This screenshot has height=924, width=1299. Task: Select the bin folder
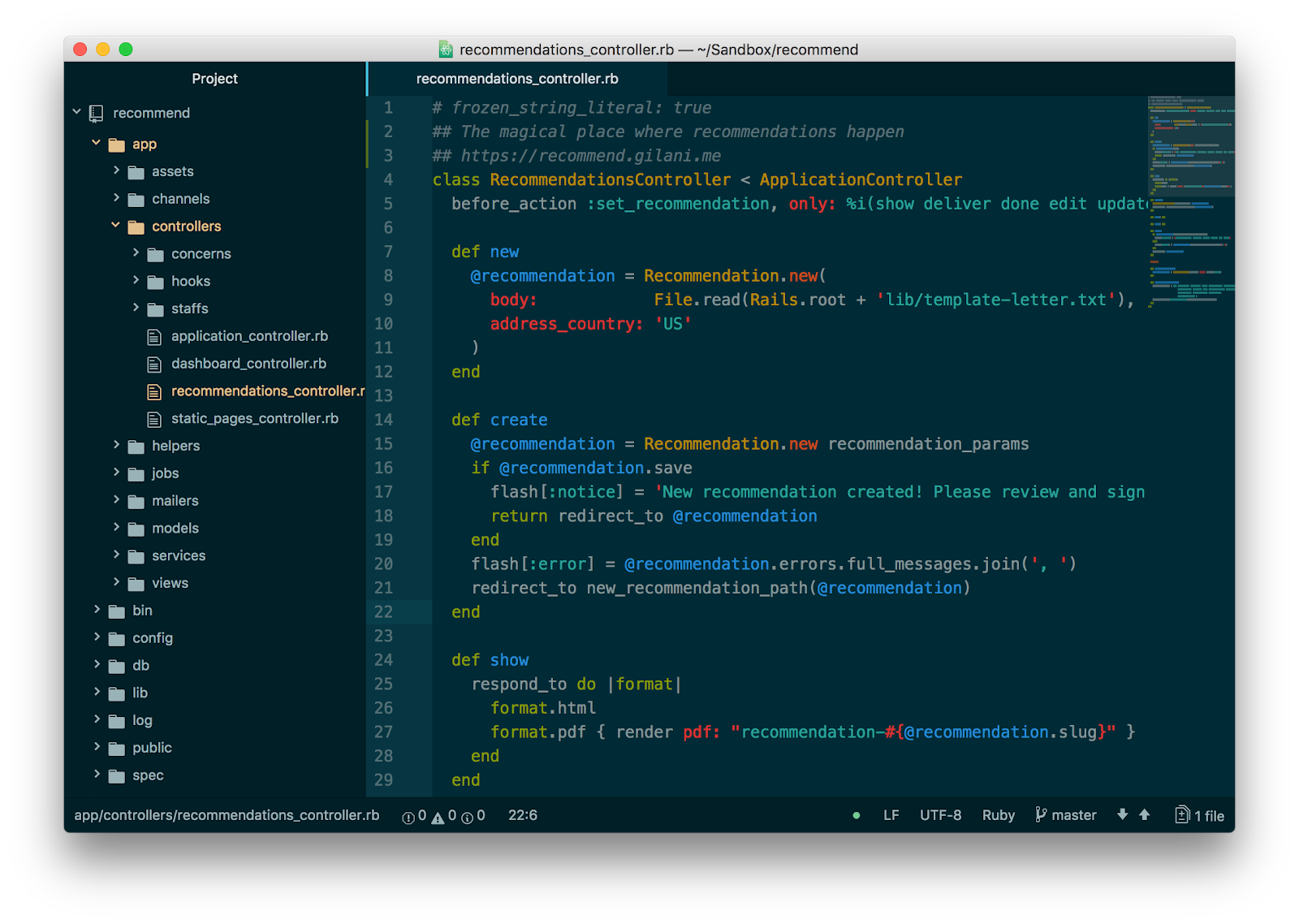142,611
